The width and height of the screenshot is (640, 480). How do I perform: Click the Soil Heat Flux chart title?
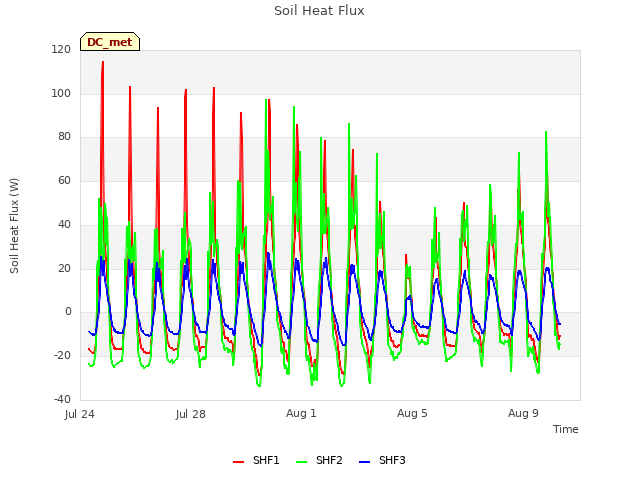(319, 11)
